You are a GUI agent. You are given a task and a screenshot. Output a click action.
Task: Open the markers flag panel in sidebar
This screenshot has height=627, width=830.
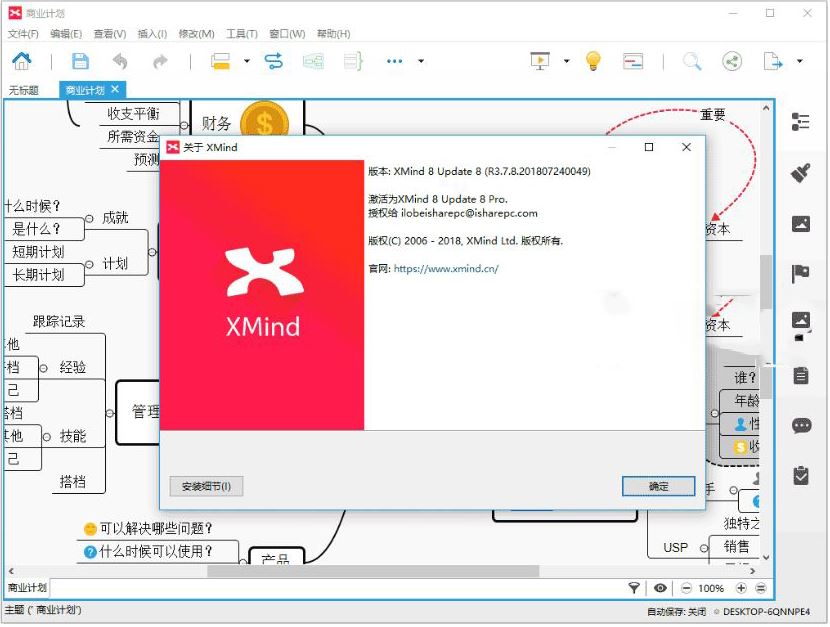pos(801,274)
